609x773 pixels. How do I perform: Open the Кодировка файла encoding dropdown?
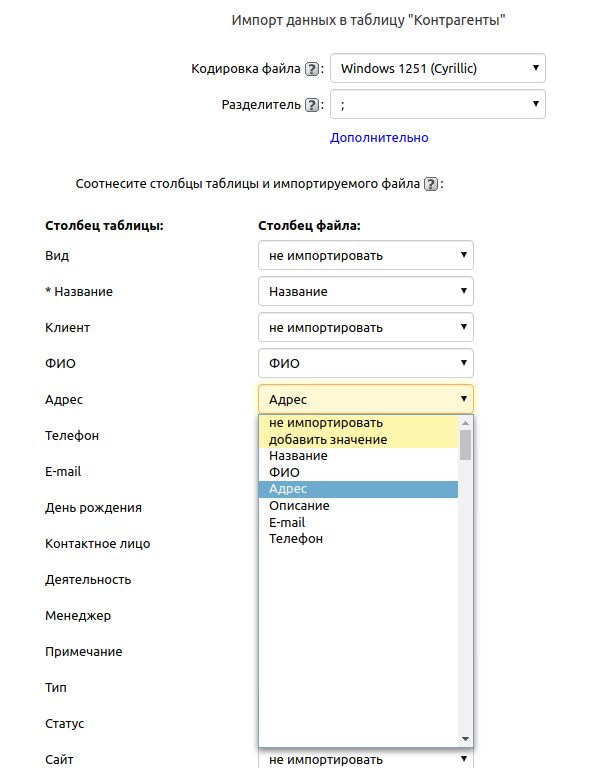tap(437, 69)
